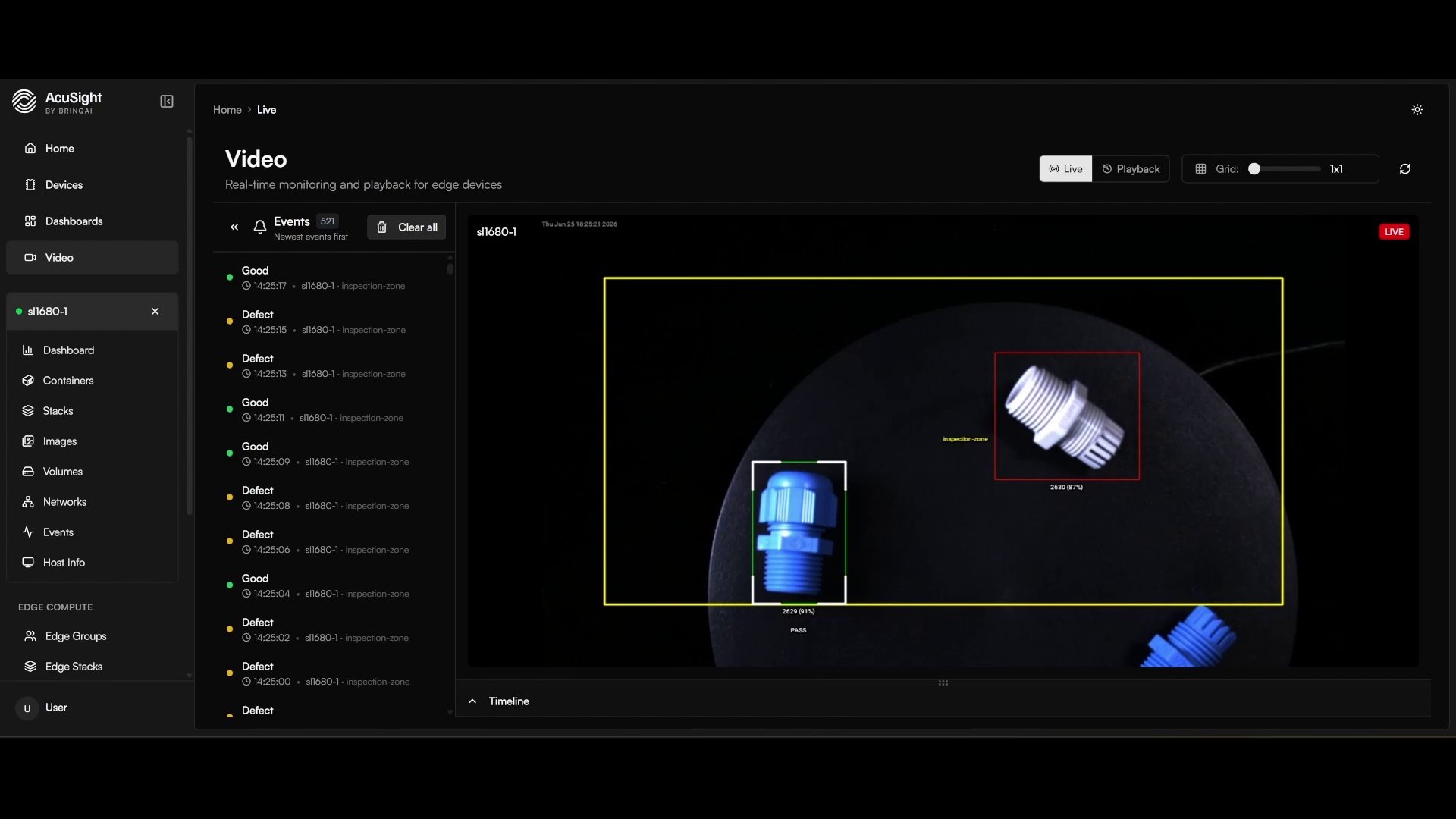
Task: Open Host Info item
Action: click(x=93, y=563)
